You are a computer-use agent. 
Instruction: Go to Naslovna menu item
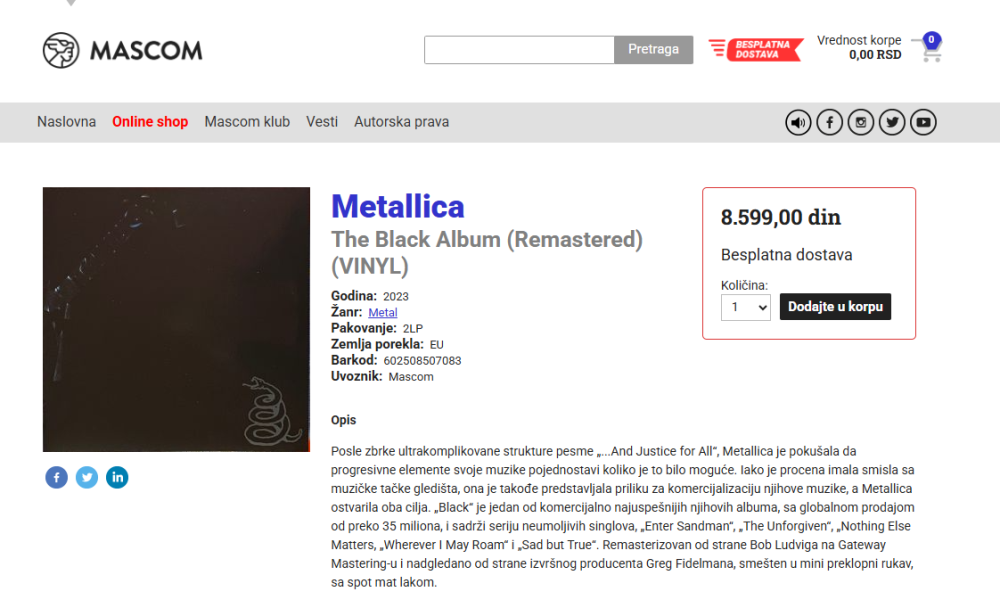[x=67, y=122]
